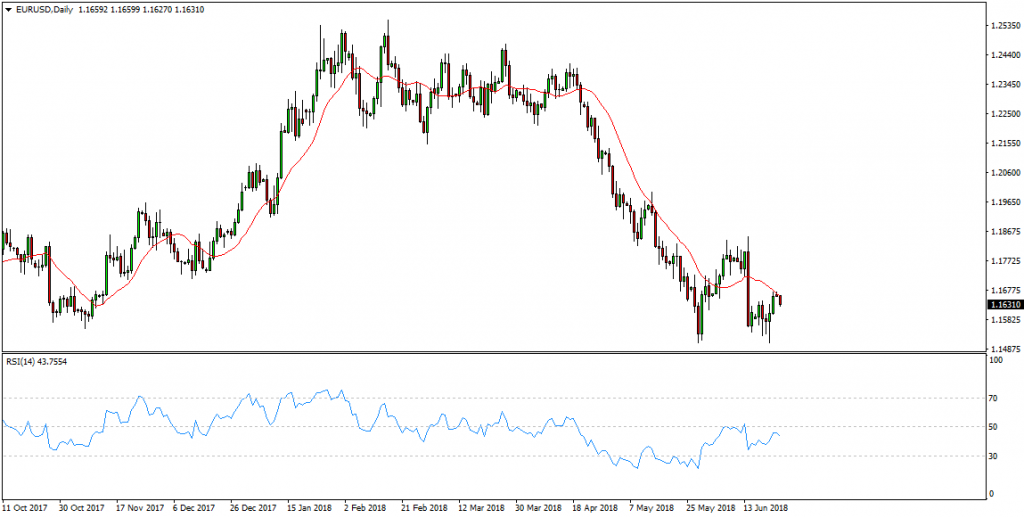Click the 1.15825 price axis label
This screenshot has width=1024, height=518.
pos(1005,319)
